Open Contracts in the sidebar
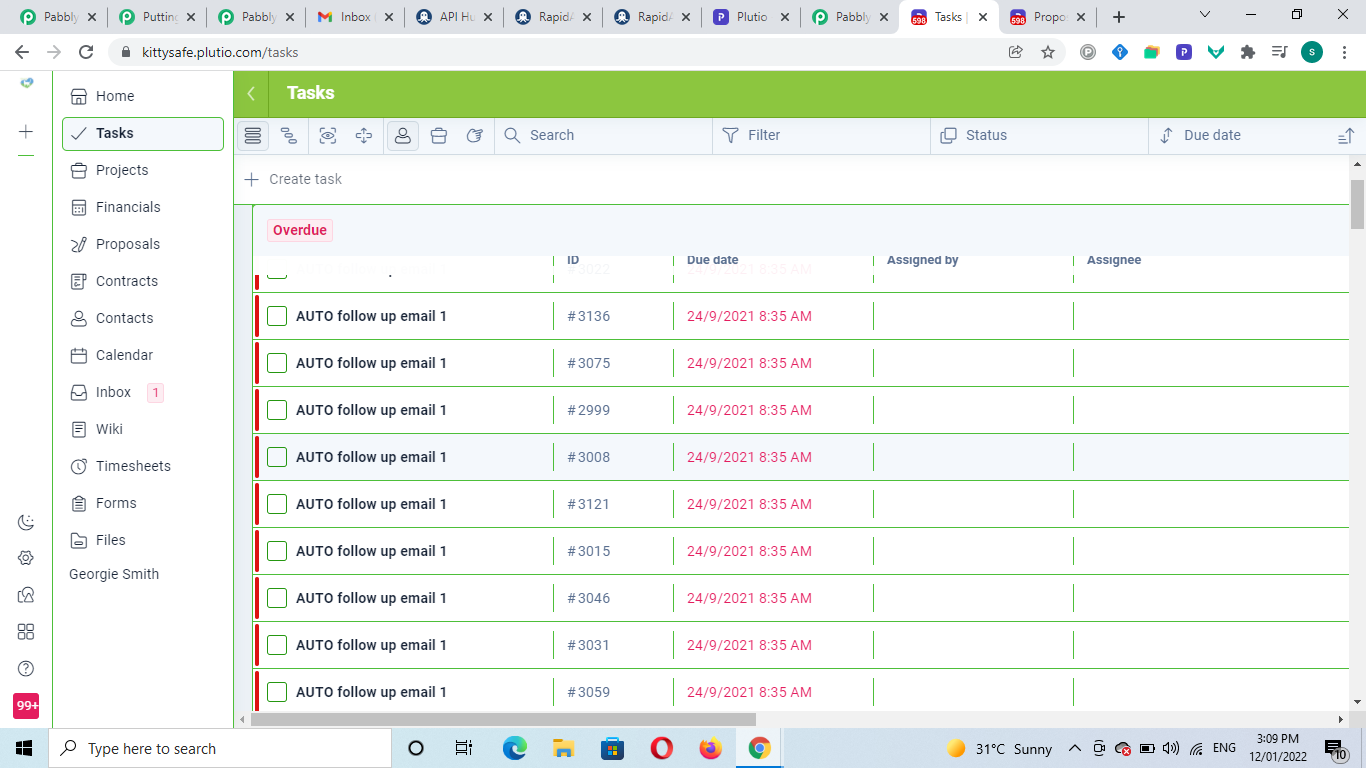Image resolution: width=1366 pixels, height=768 pixels. (x=143, y=281)
